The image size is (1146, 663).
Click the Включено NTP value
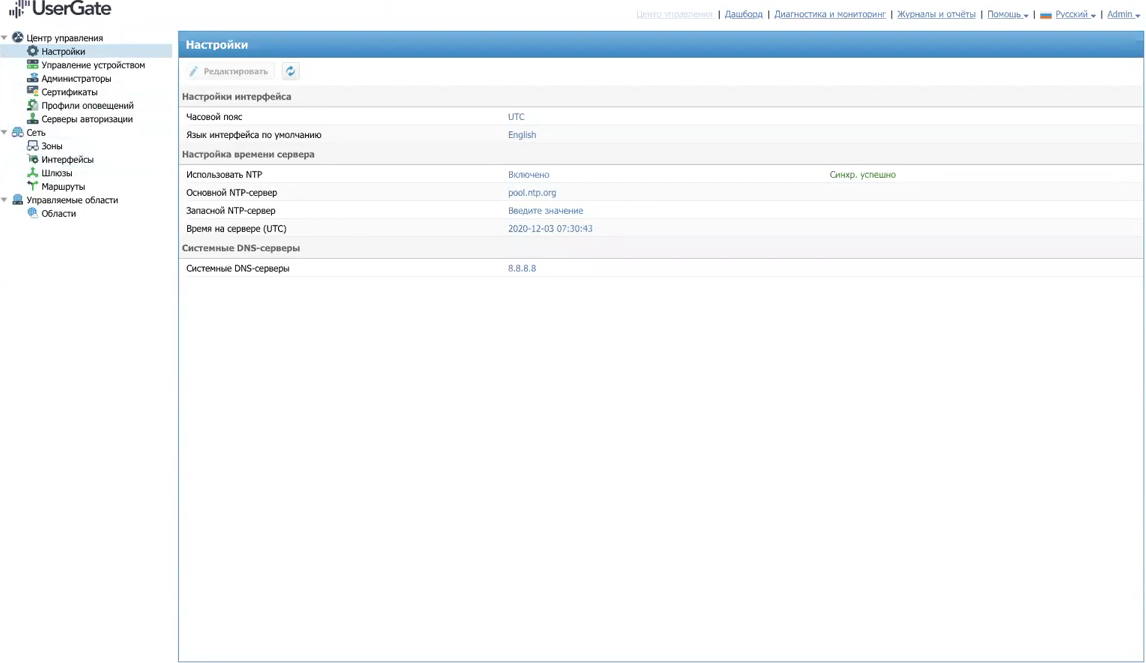pos(528,175)
